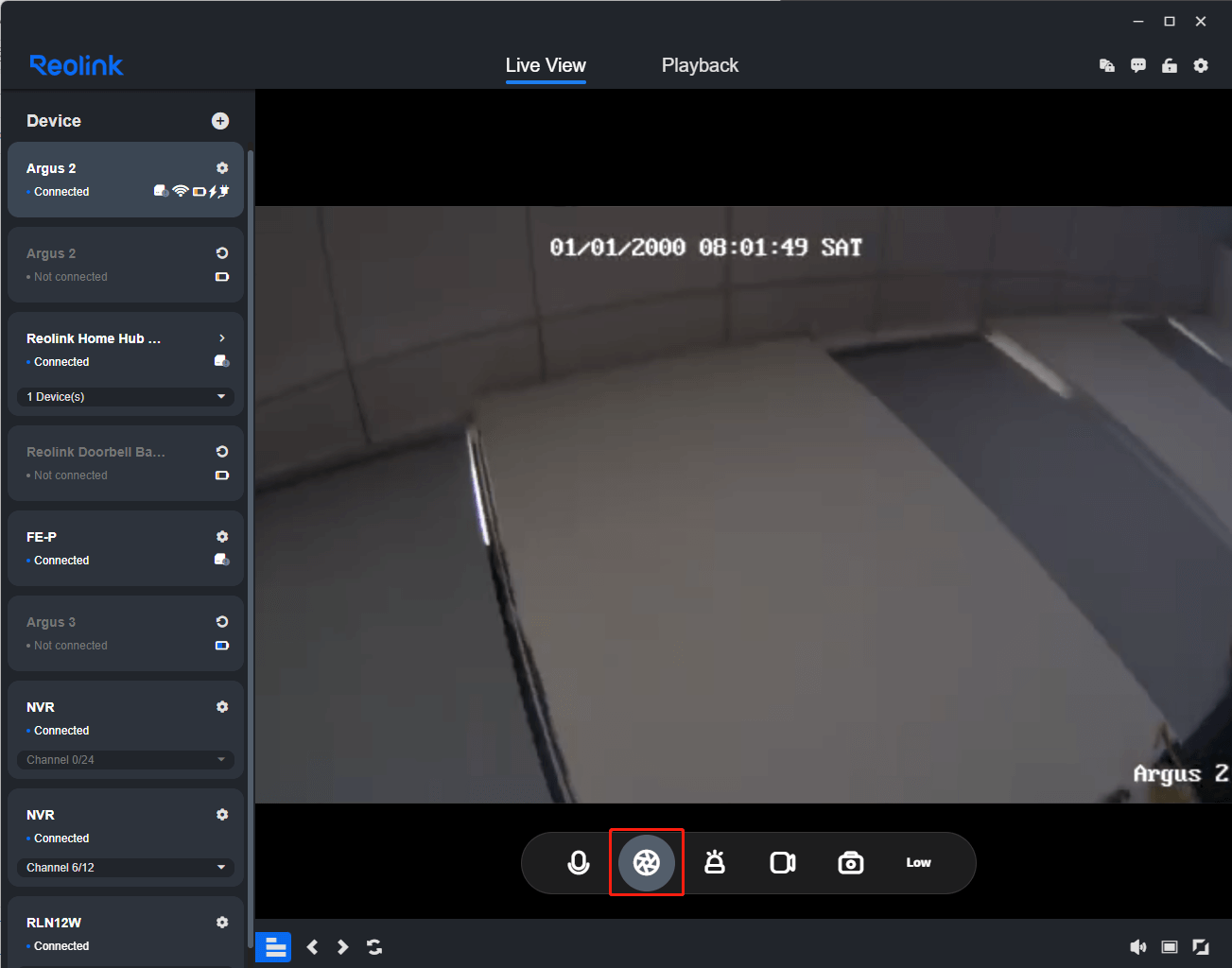Add a new device with plus icon
This screenshot has width=1232, height=968.
pos(220,121)
